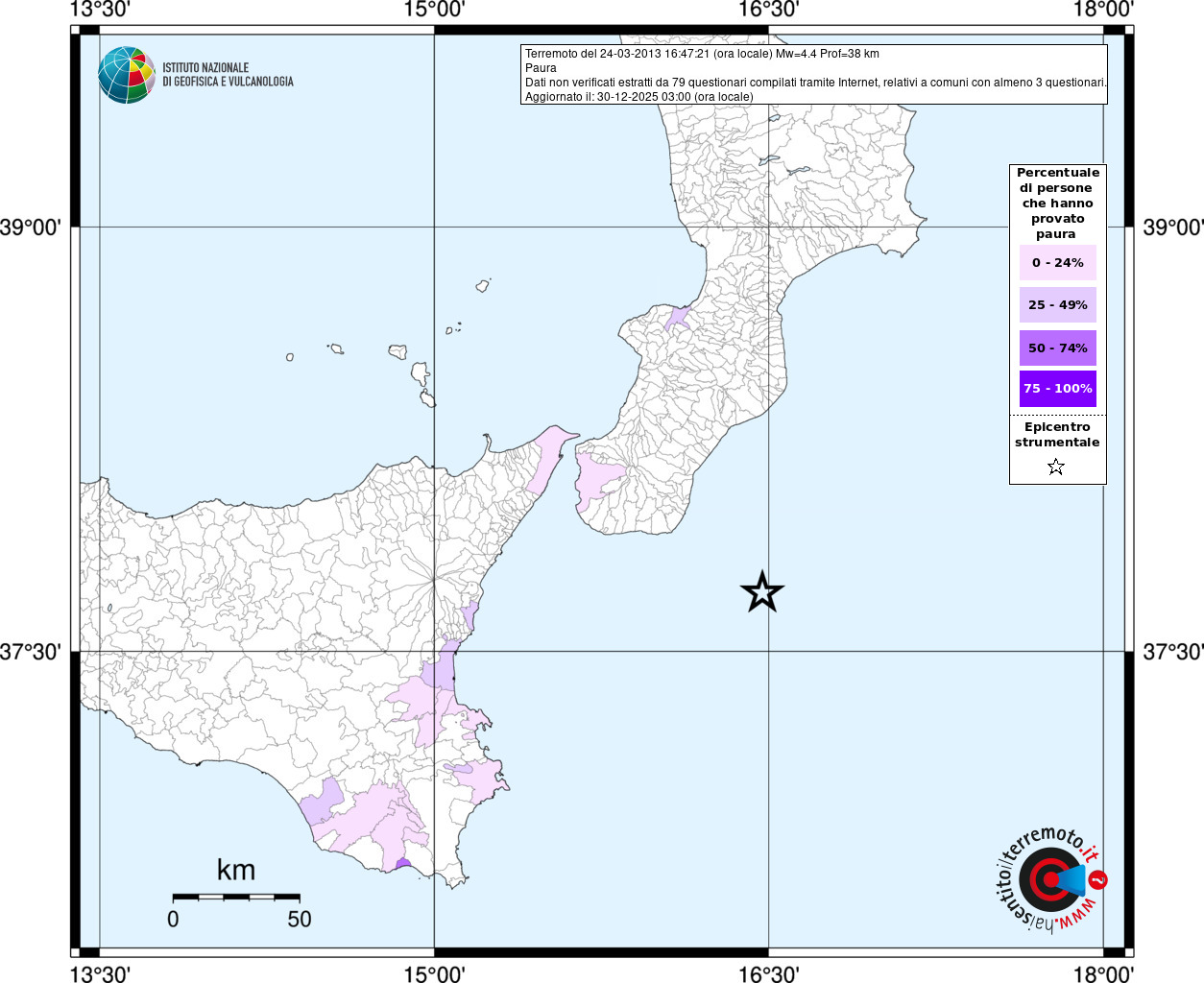Click the Istituto Nazionale di Geofisica text
This screenshot has width=1204, height=983.
pos(228,75)
